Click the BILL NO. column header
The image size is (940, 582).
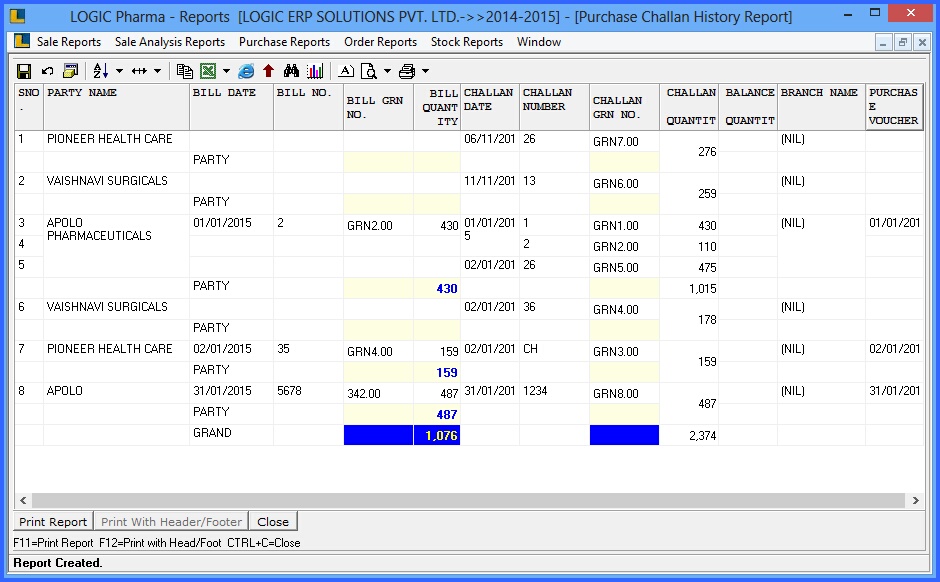click(x=308, y=107)
